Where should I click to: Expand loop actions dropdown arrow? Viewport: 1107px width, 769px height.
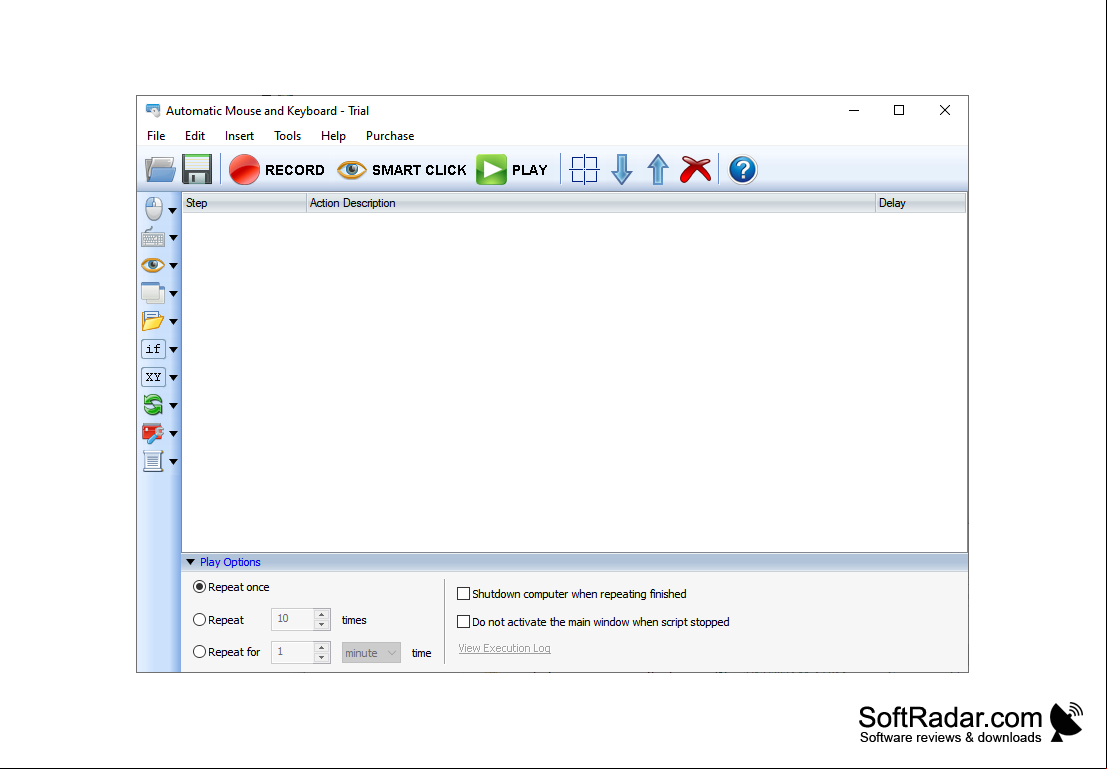(173, 406)
